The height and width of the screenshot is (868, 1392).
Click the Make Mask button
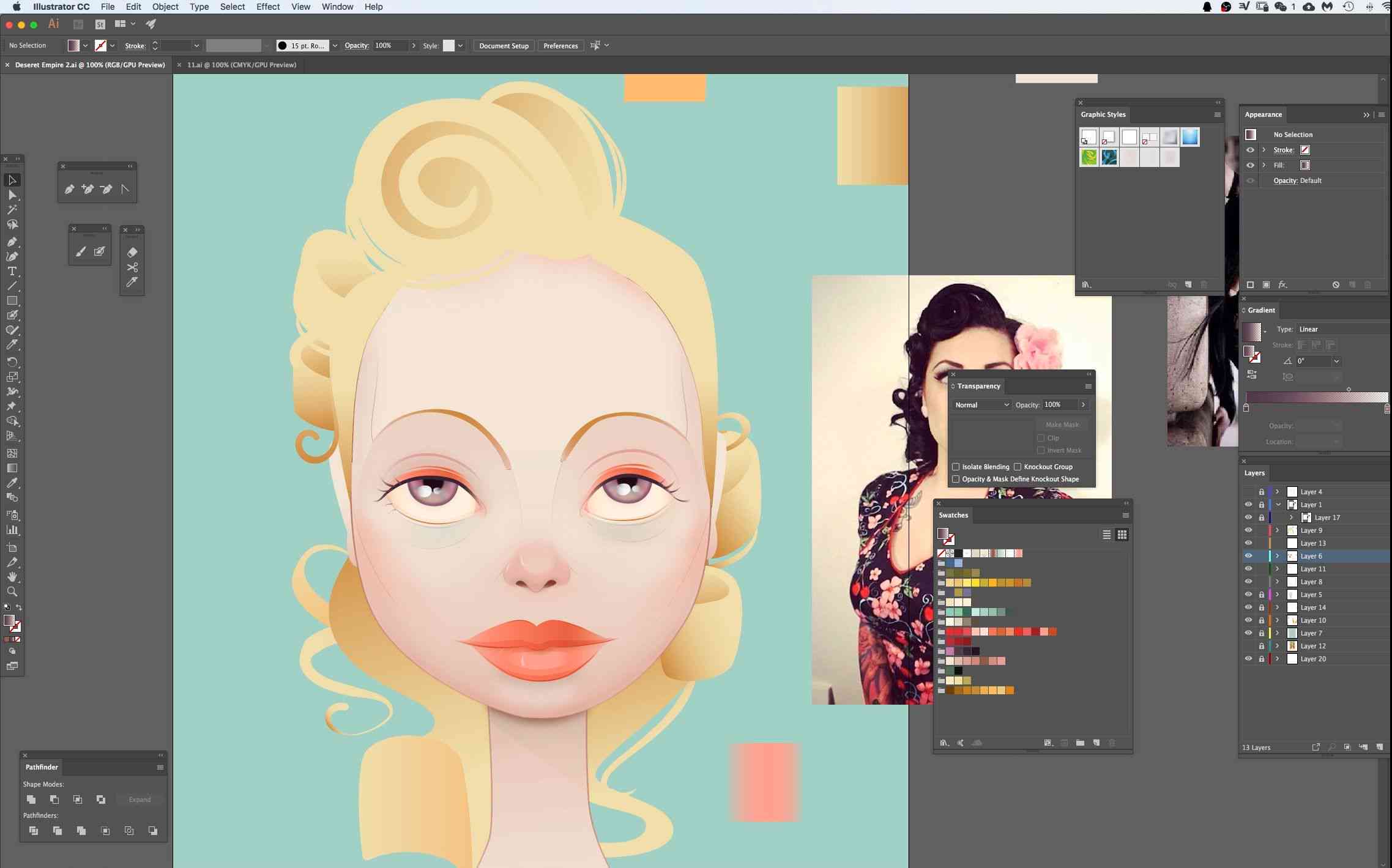click(1062, 424)
